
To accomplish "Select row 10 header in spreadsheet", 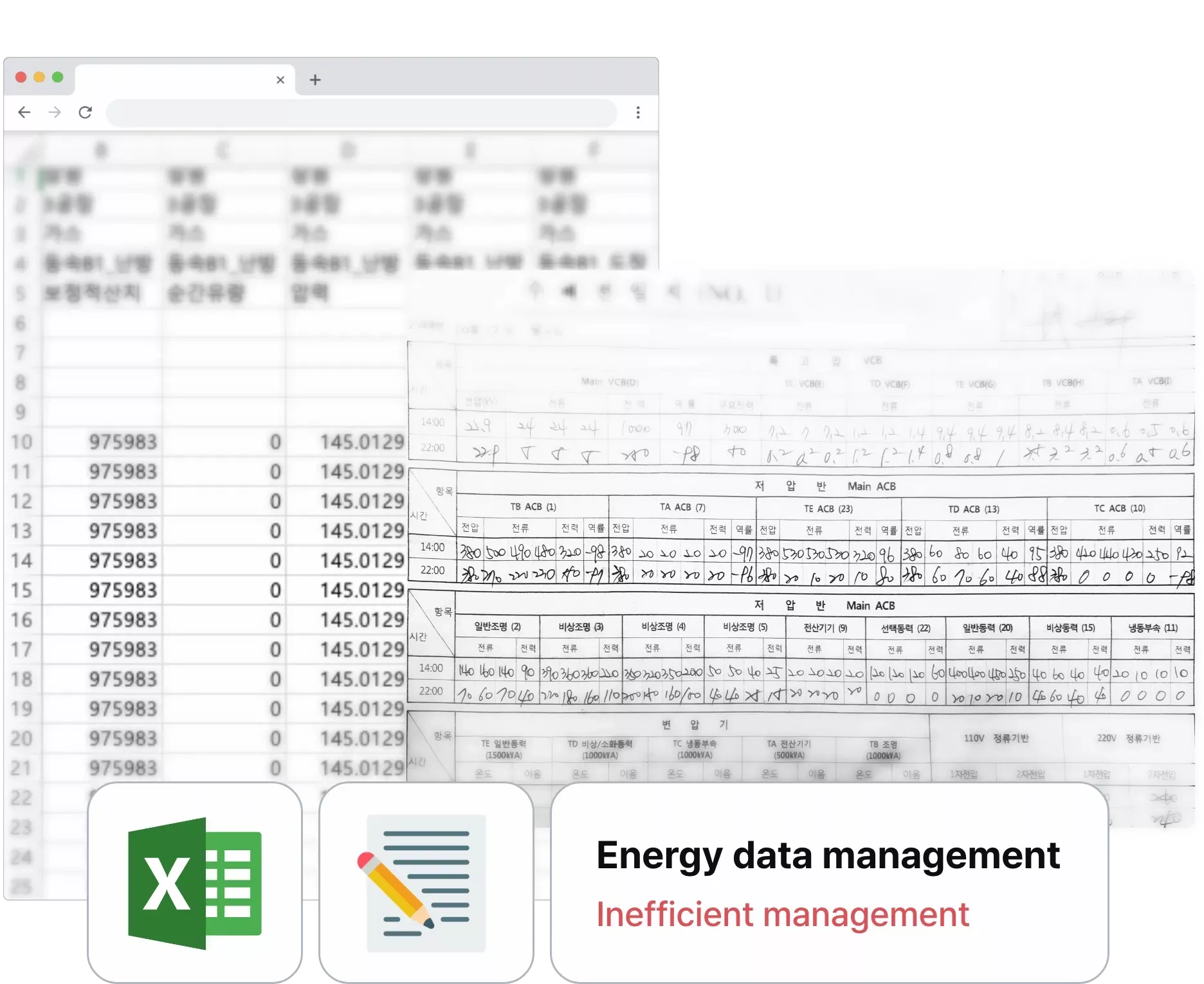I will click(21, 442).
